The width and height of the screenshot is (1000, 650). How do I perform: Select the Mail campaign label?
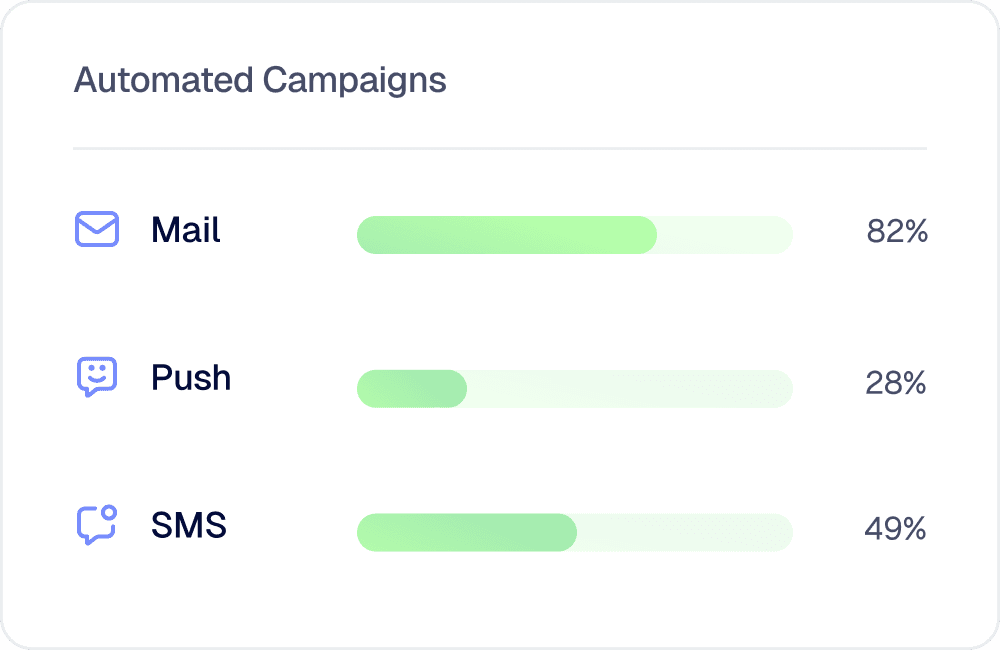click(x=186, y=230)
